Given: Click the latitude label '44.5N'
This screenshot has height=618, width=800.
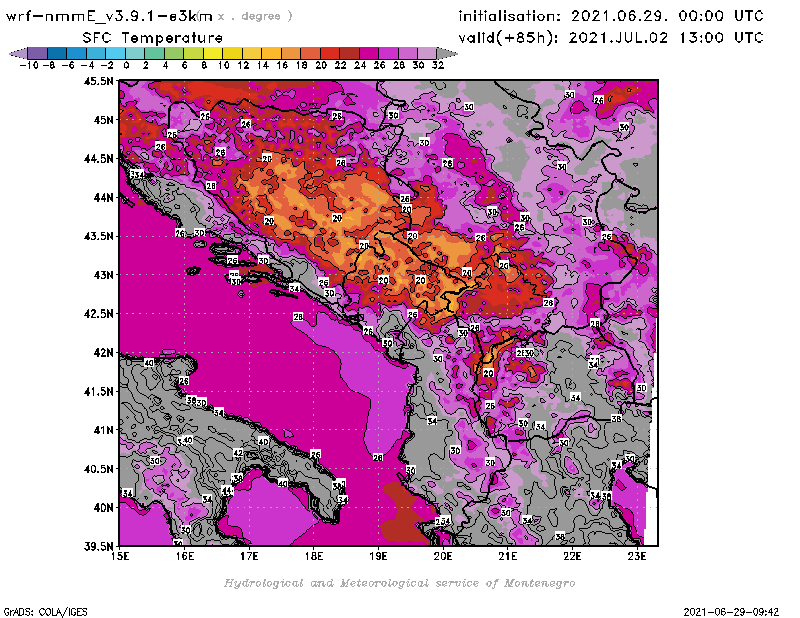Looking at the screenshot, I should [98, 159].
